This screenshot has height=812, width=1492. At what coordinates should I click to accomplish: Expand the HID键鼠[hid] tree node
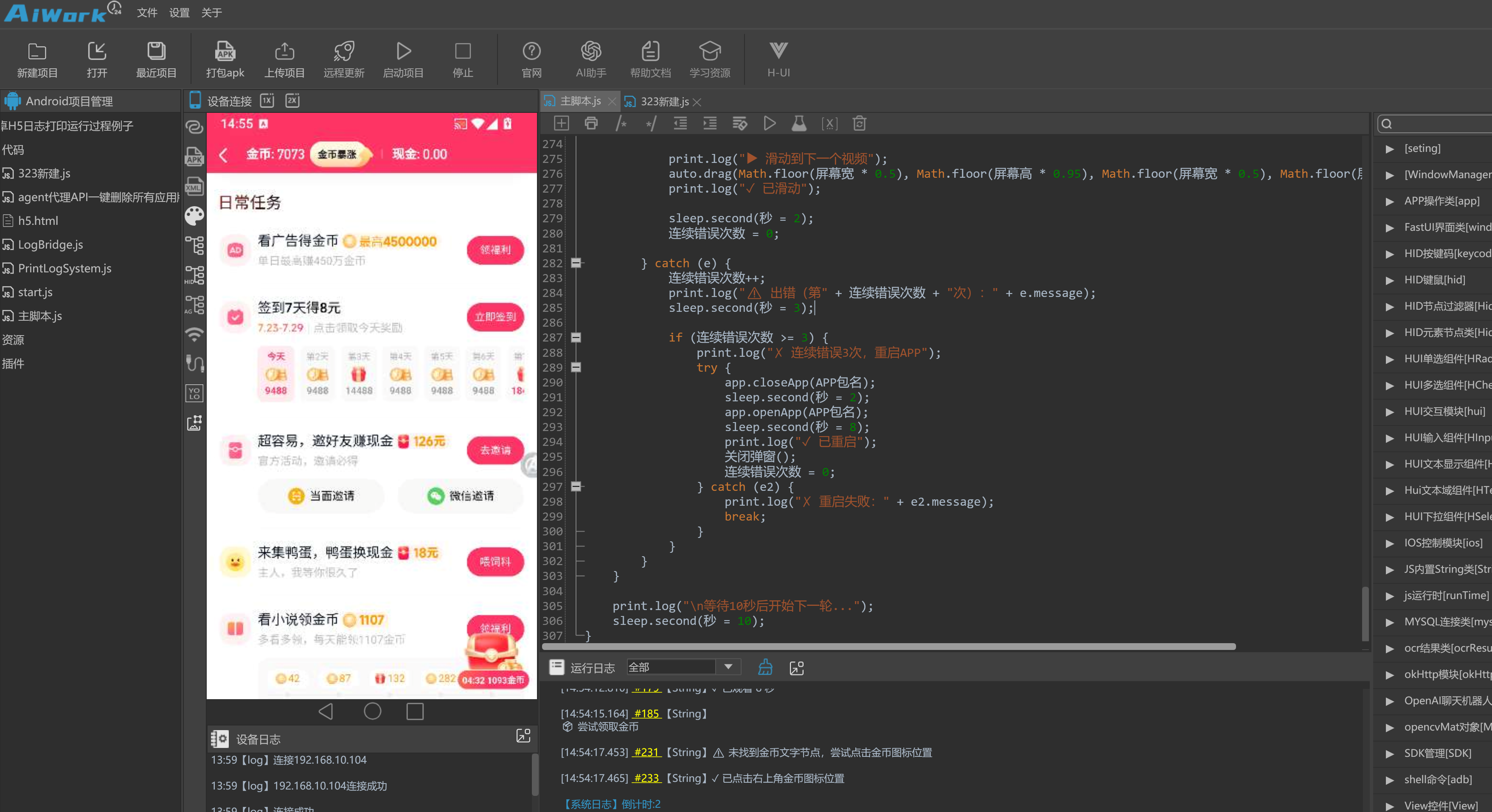coord(1389,280)
